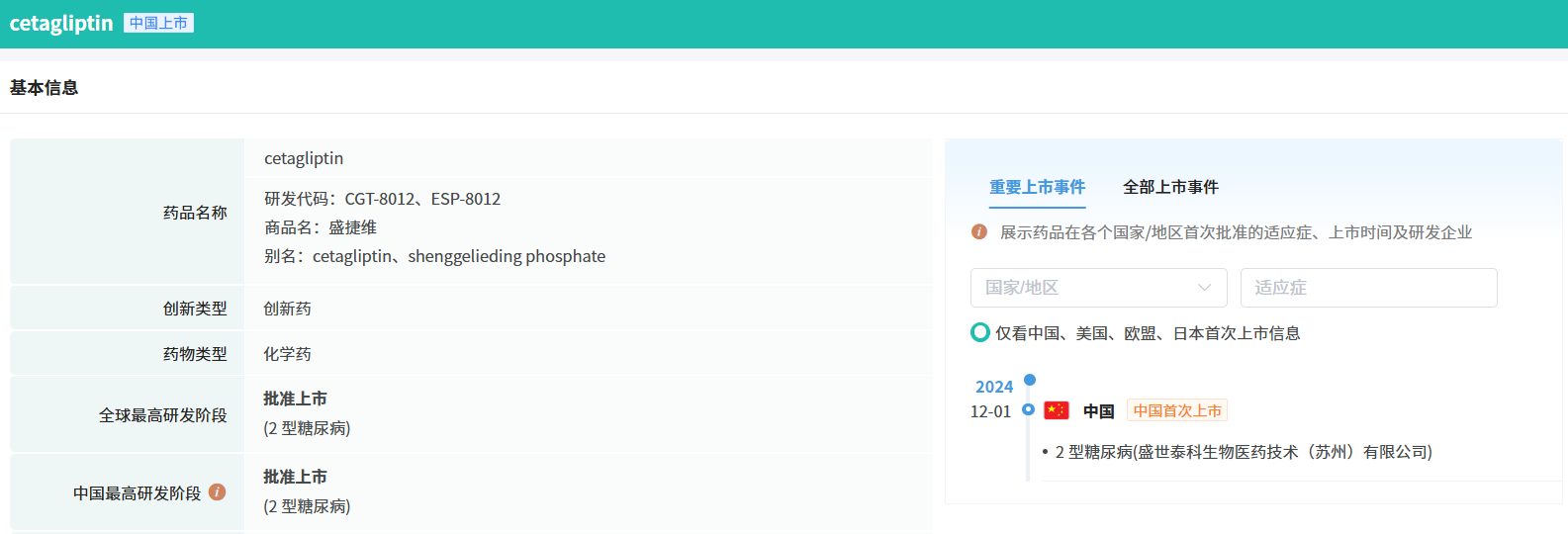Click the cetagliptin title in header

point(61,23)
